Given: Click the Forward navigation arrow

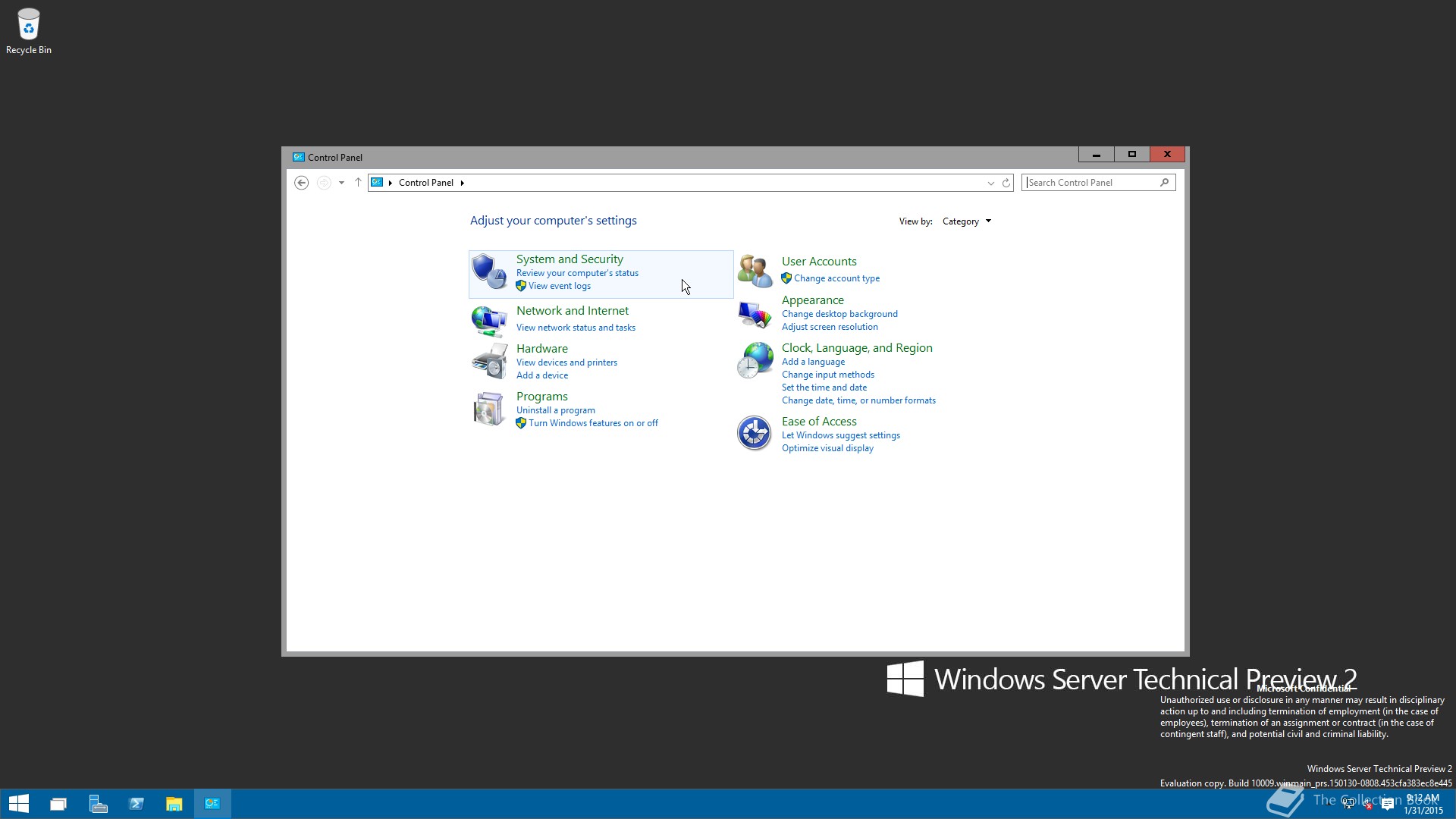Looking at the screenshot, I should click(x=324, y=183).
